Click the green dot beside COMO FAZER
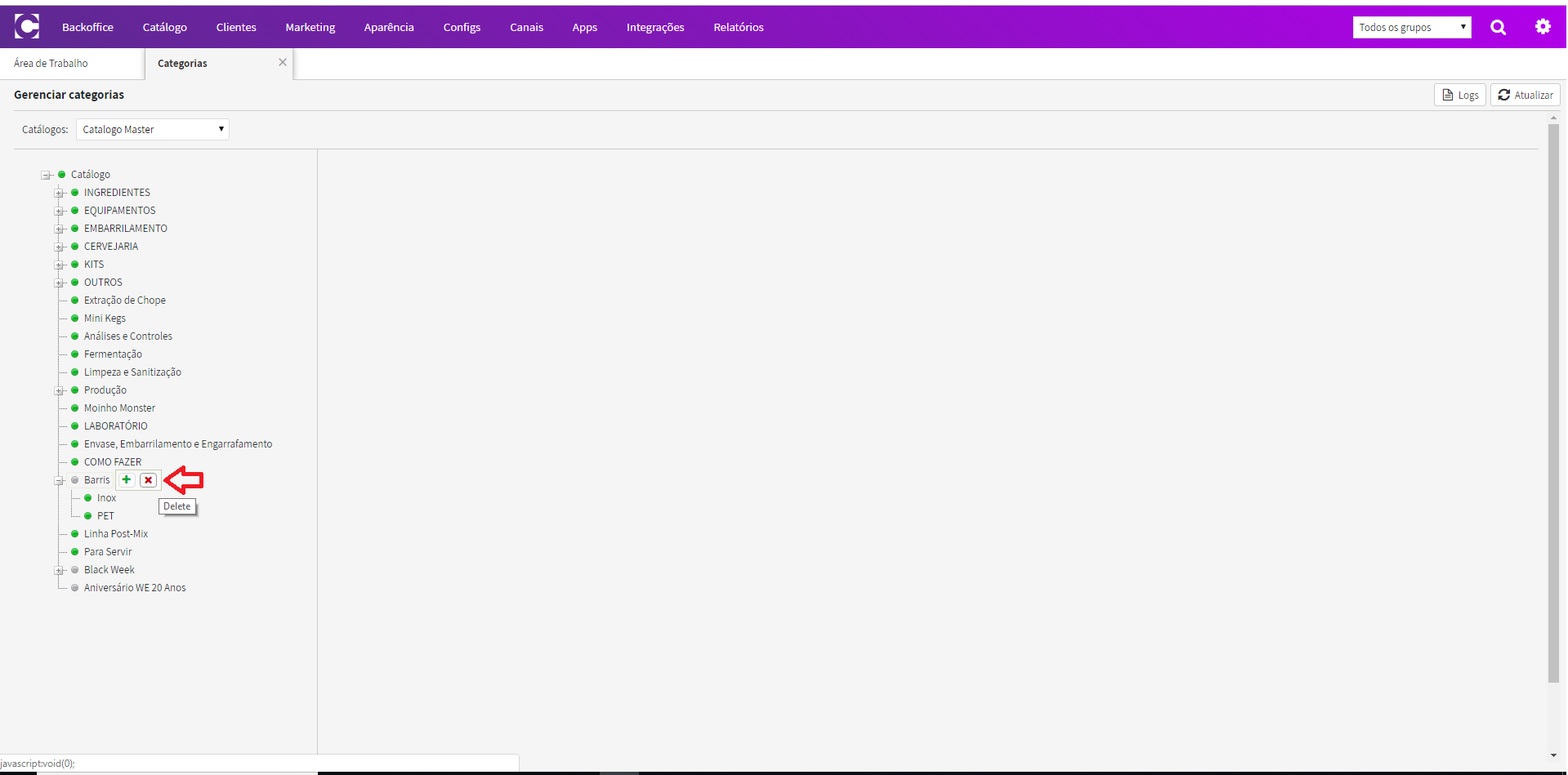 [x=75, y=462]
